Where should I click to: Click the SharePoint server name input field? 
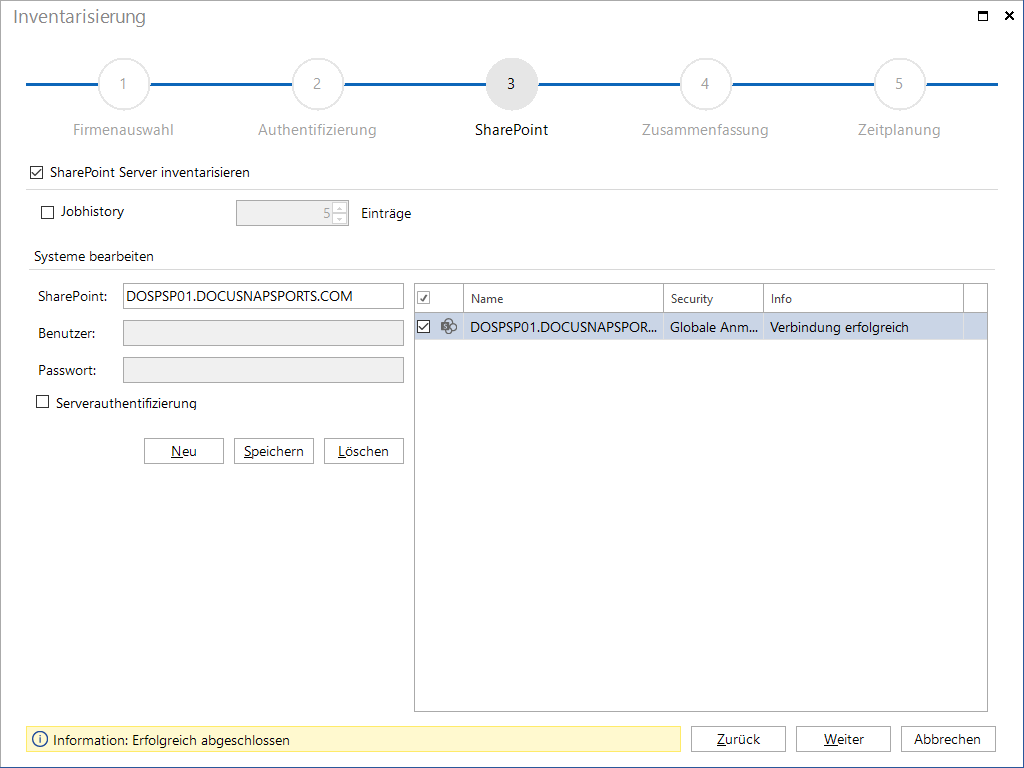click(263, 296)
